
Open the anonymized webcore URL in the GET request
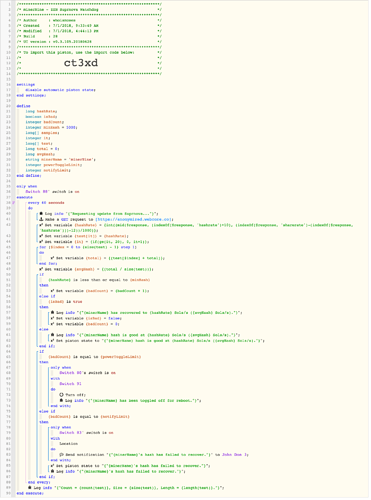click(x=133, y=220)
